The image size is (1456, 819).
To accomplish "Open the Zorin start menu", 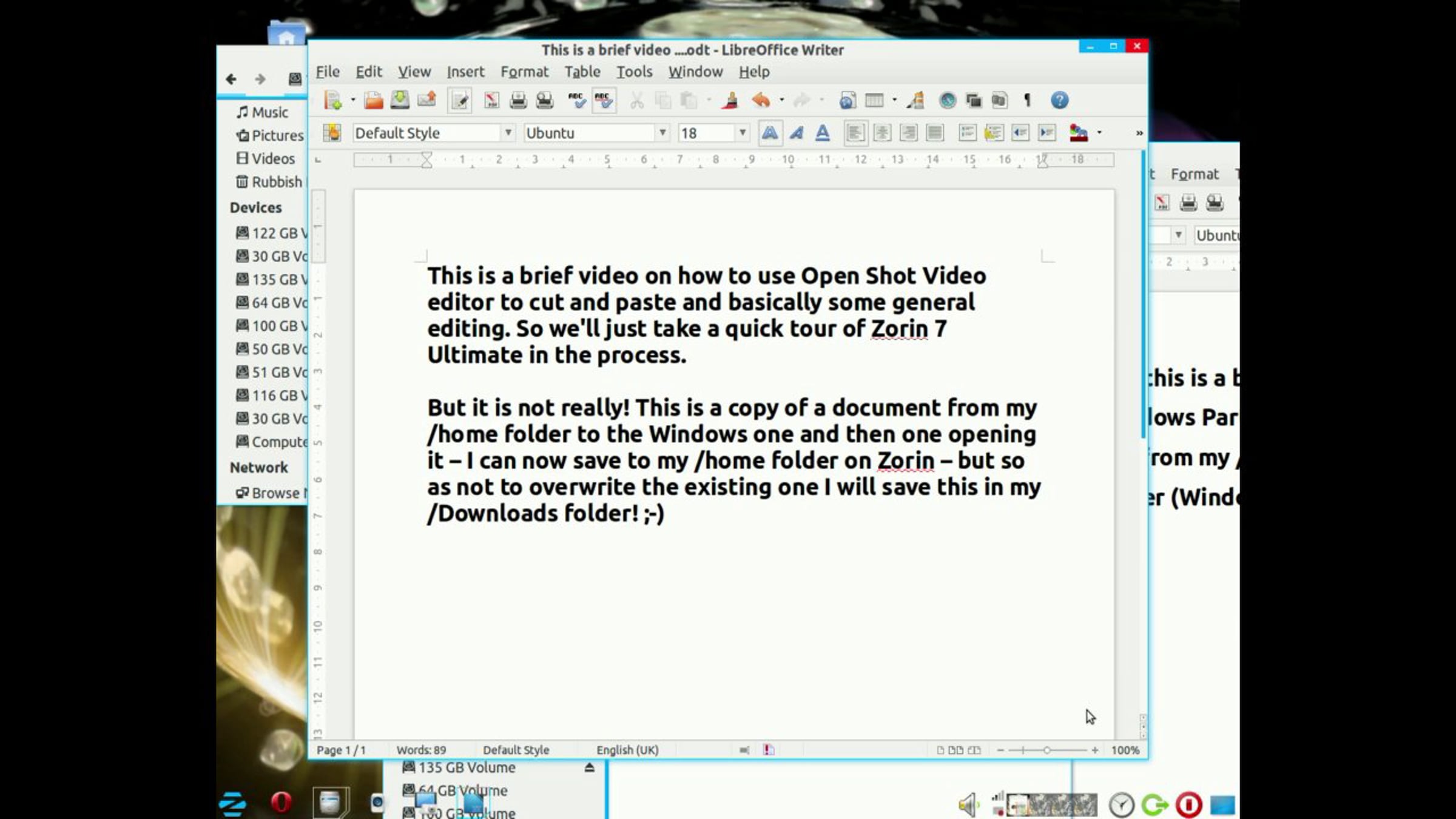I will (x=232, y=804).
